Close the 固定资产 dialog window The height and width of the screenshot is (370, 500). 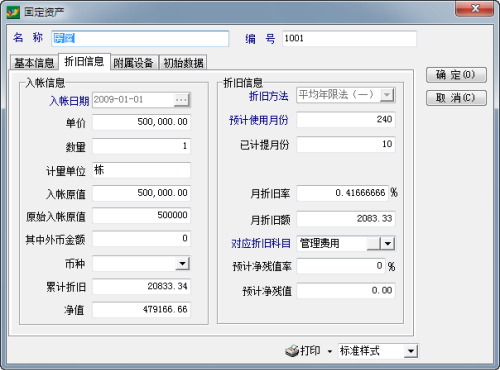point(475,9)
